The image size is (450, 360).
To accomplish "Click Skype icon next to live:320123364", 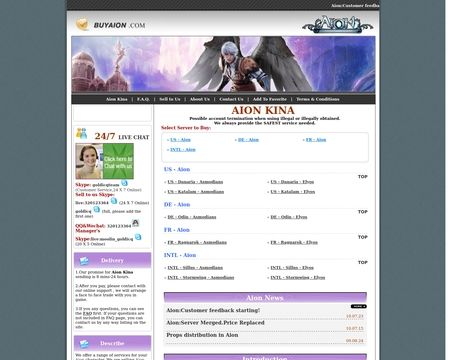I will click(114, 201).
